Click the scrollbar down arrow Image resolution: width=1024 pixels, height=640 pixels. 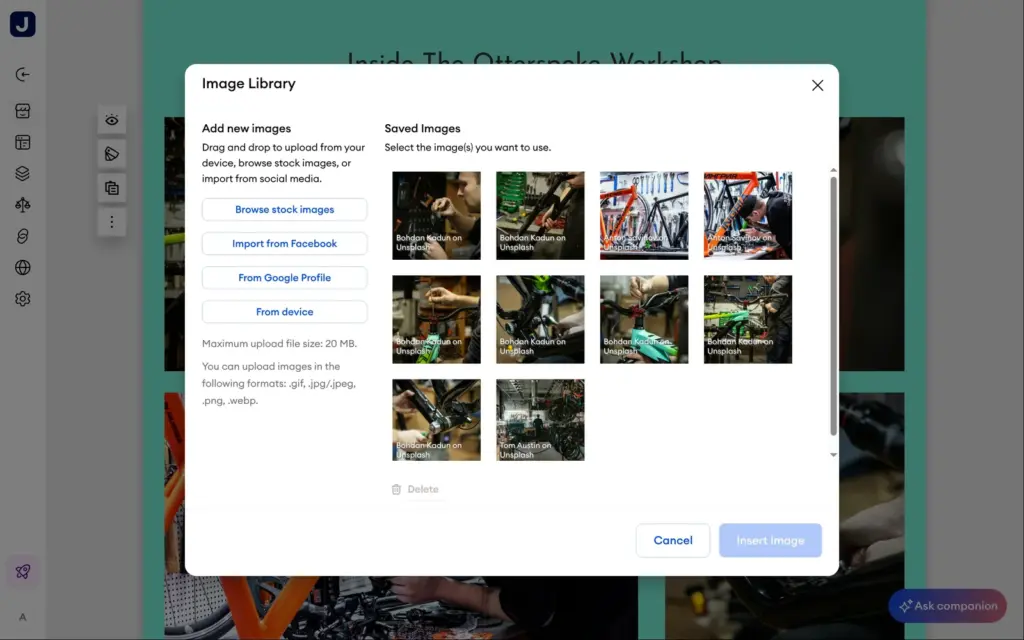click(833, 455)
